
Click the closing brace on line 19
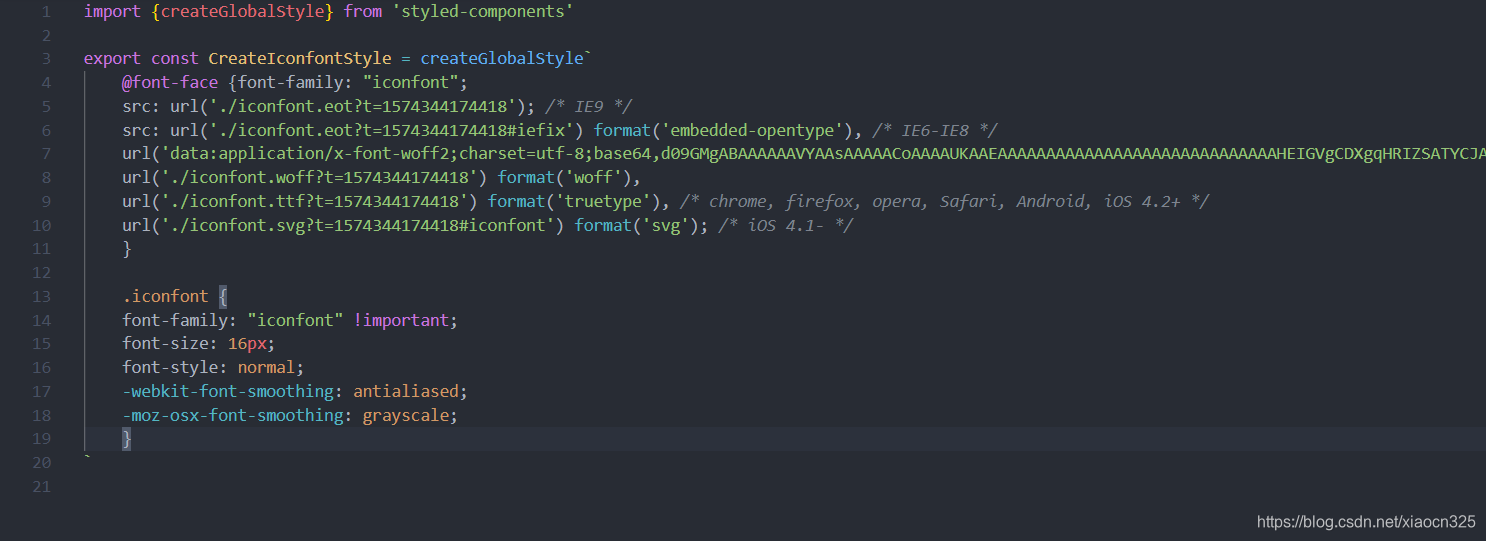click(x=127, y=439)
